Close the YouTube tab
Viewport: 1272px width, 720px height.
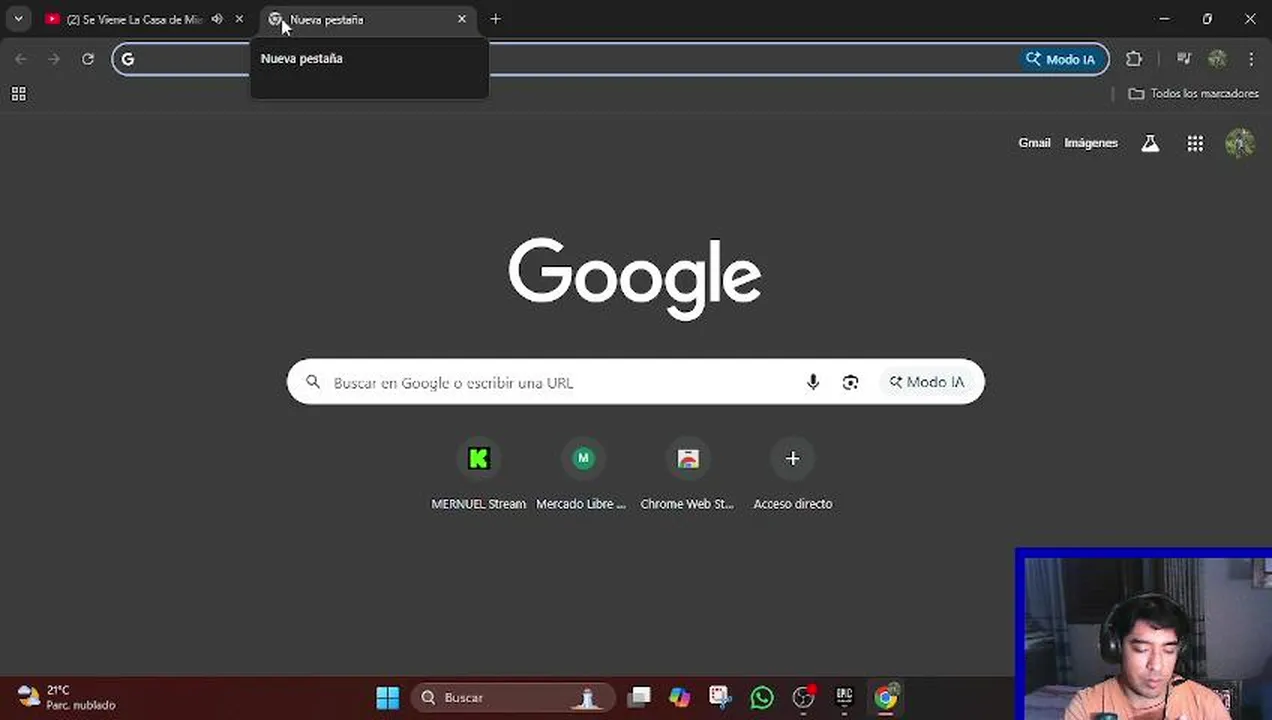click(239, 19)
